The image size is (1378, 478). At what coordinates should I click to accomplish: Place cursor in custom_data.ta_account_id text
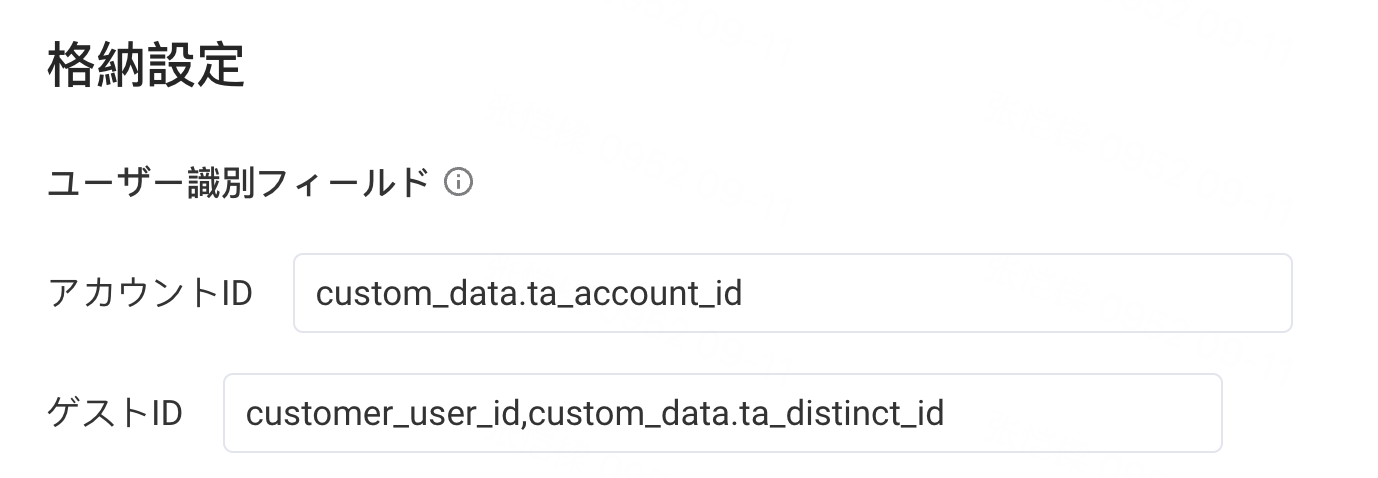529,294
